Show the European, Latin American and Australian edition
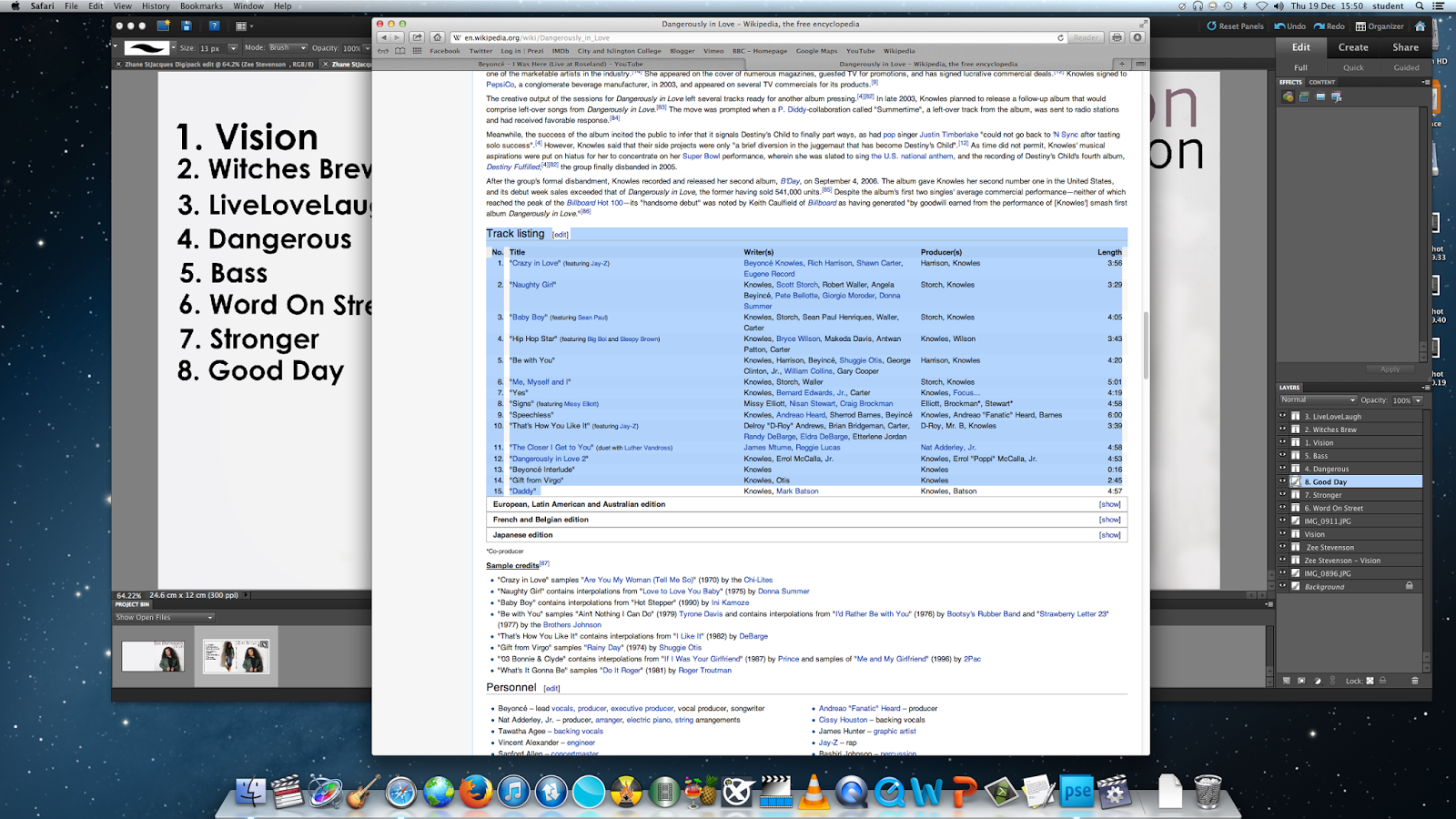Image resolution: width=1456 pixels, height=819 pixels. (1109, 504)
